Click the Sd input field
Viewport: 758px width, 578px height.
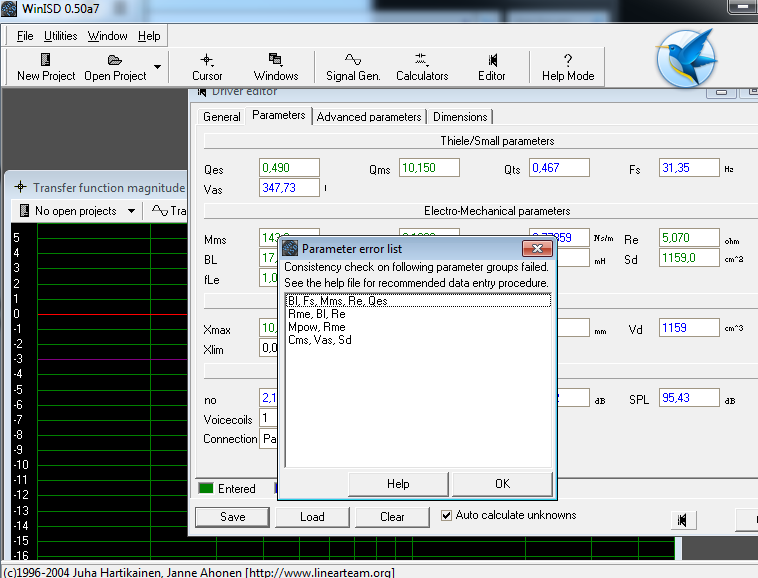689,258
